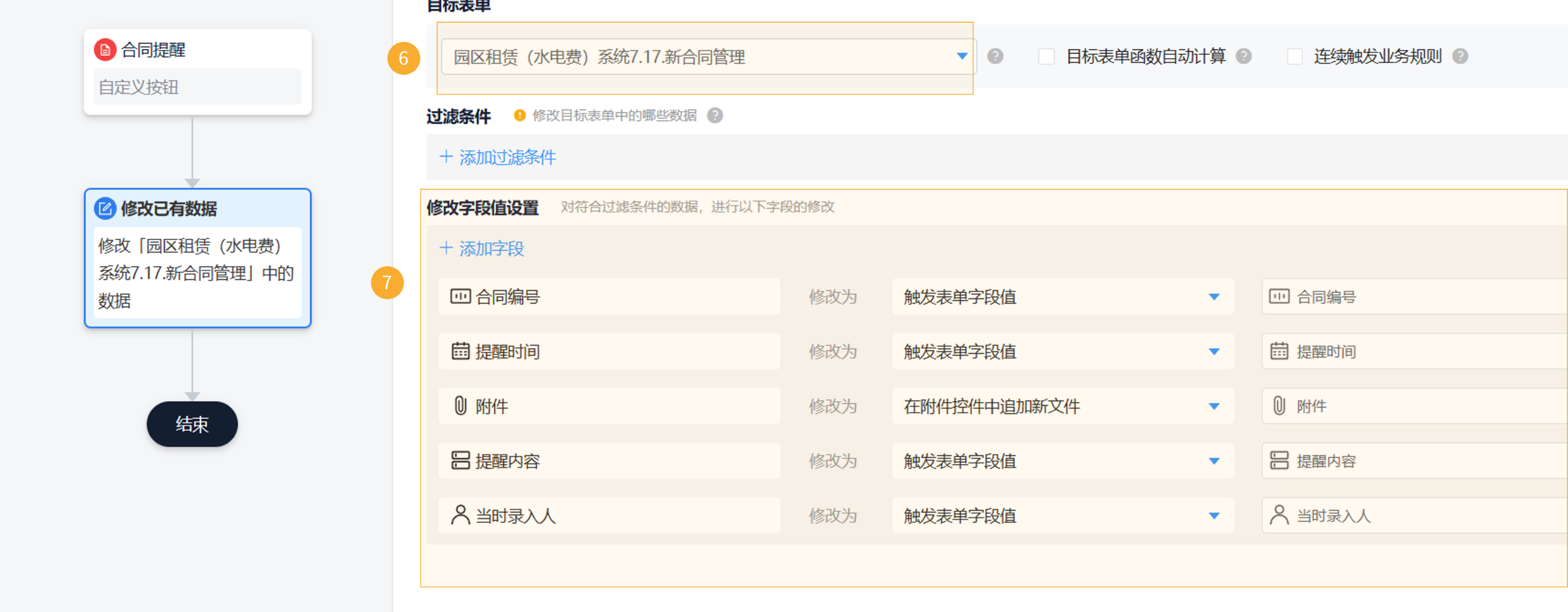This screenshot has height=612, width=1568.
Task: Click help icon after 修改目标表单中的哪些数据
Action: [x=715, y=116]
